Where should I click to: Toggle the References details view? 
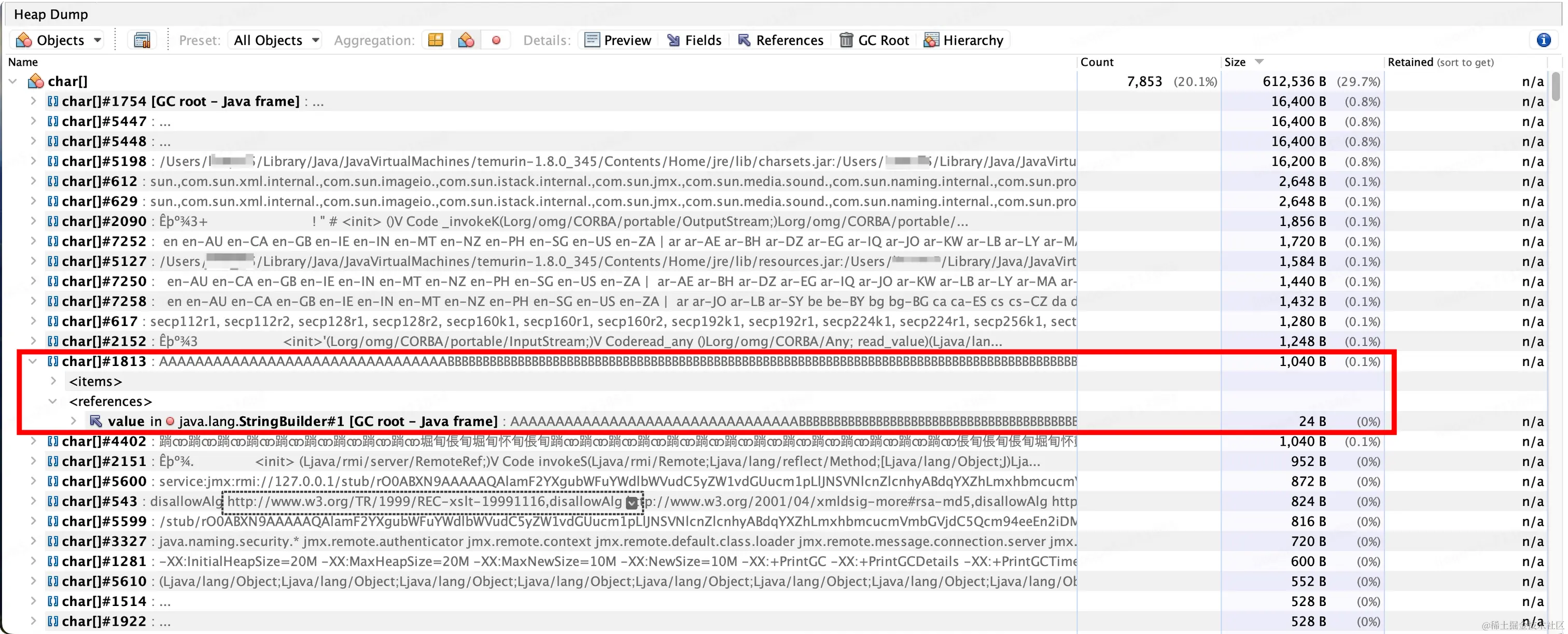(781, 40)
